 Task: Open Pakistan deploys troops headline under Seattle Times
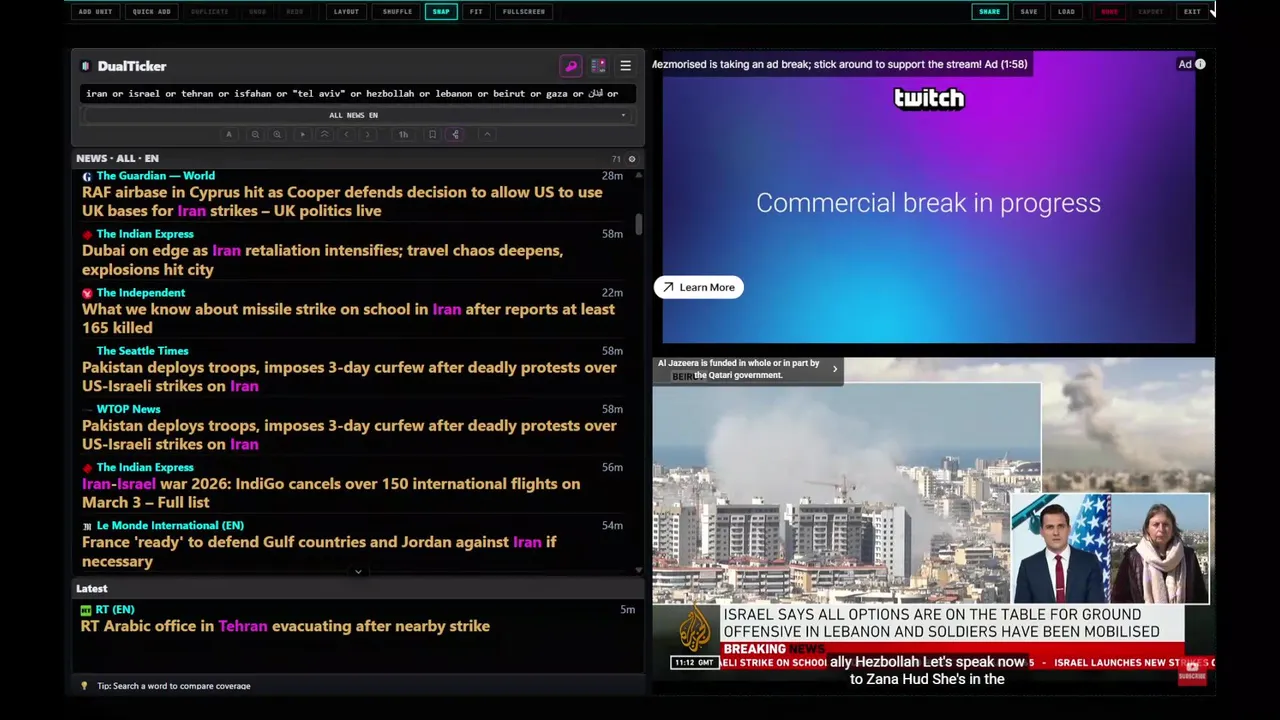pyautogui.click(x=349, y=376)
